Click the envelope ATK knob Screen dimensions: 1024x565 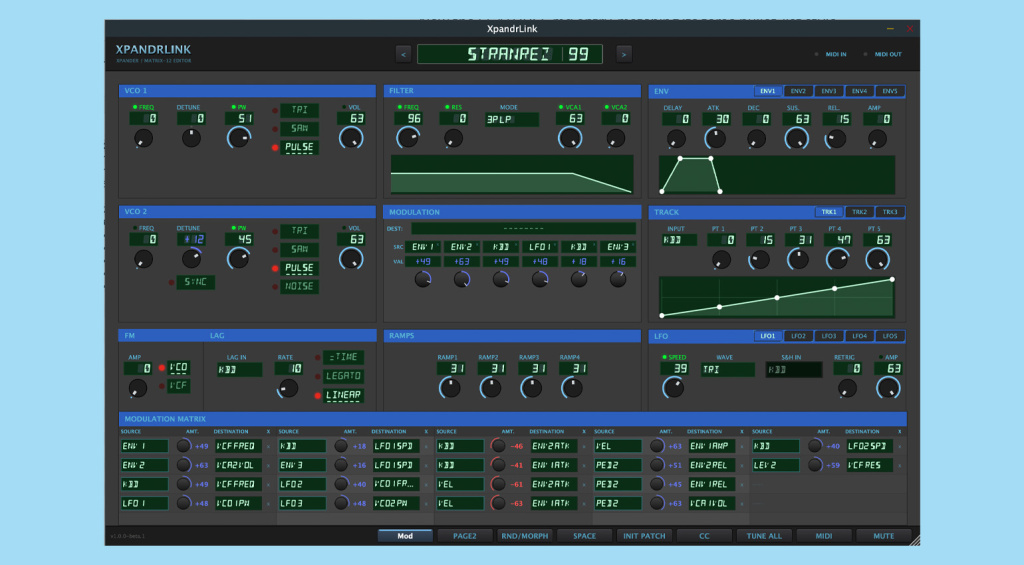[x=715, y=138]
